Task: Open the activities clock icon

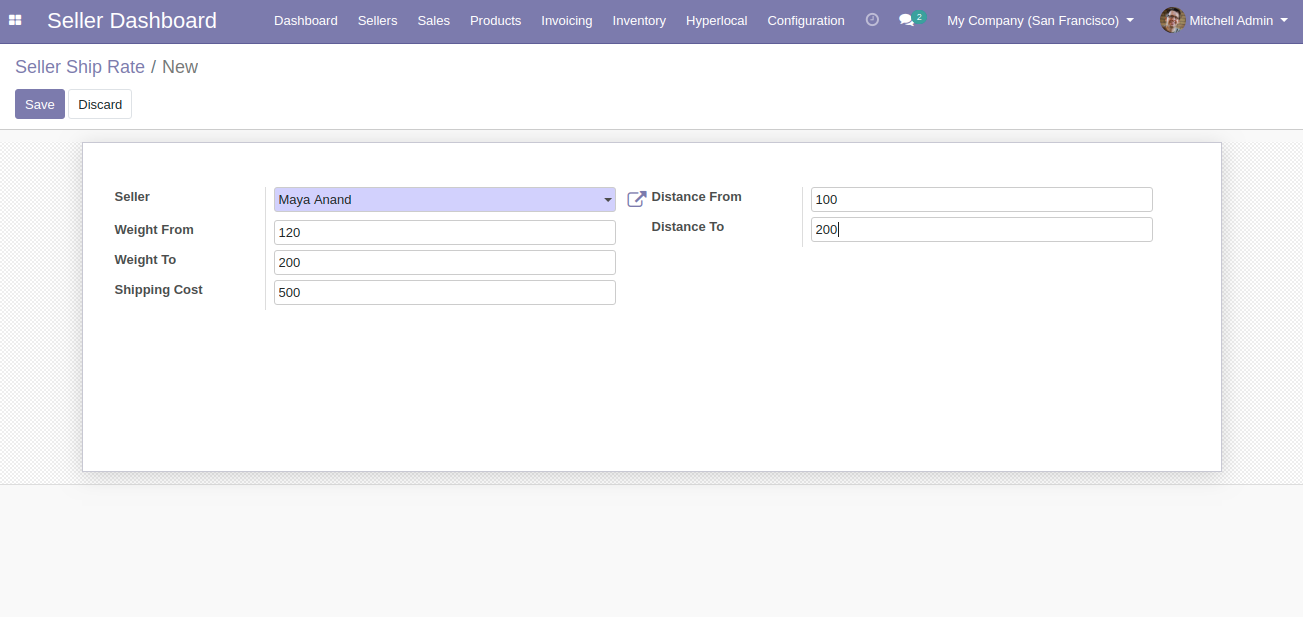Action: [872, 20]
